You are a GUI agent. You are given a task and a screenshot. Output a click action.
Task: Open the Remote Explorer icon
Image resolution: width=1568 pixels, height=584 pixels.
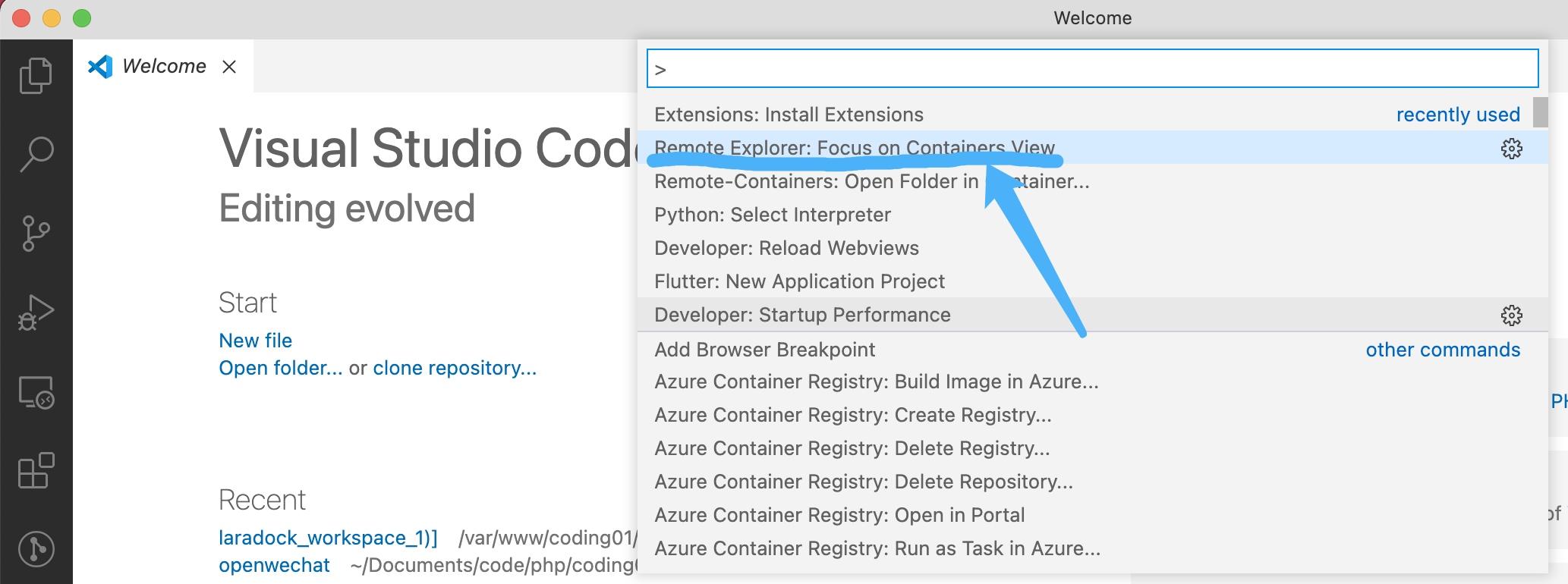coord(36,393)
